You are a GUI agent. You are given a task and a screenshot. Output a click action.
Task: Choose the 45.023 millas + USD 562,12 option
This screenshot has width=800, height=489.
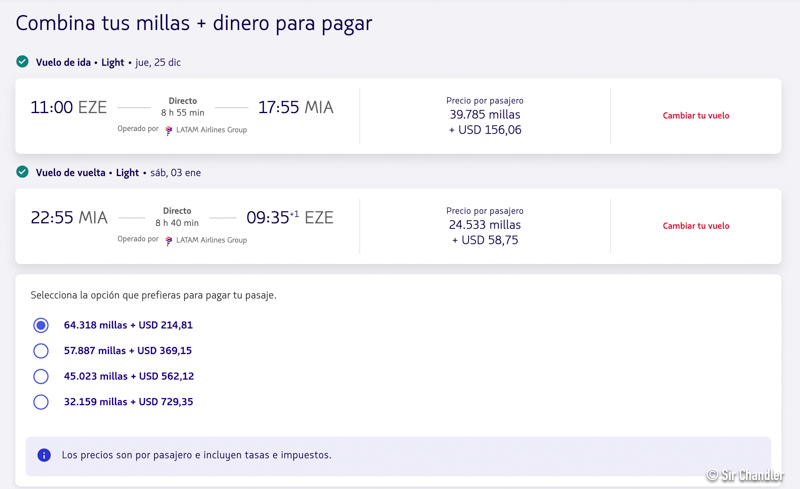point(41,377)
